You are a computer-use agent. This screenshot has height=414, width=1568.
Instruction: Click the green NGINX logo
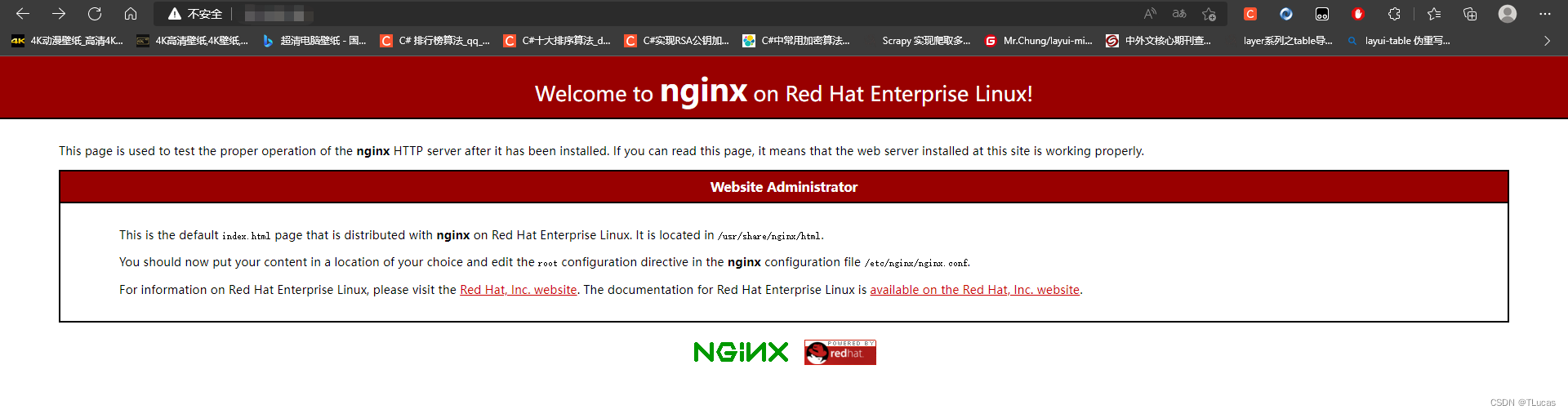pos(741,352)
